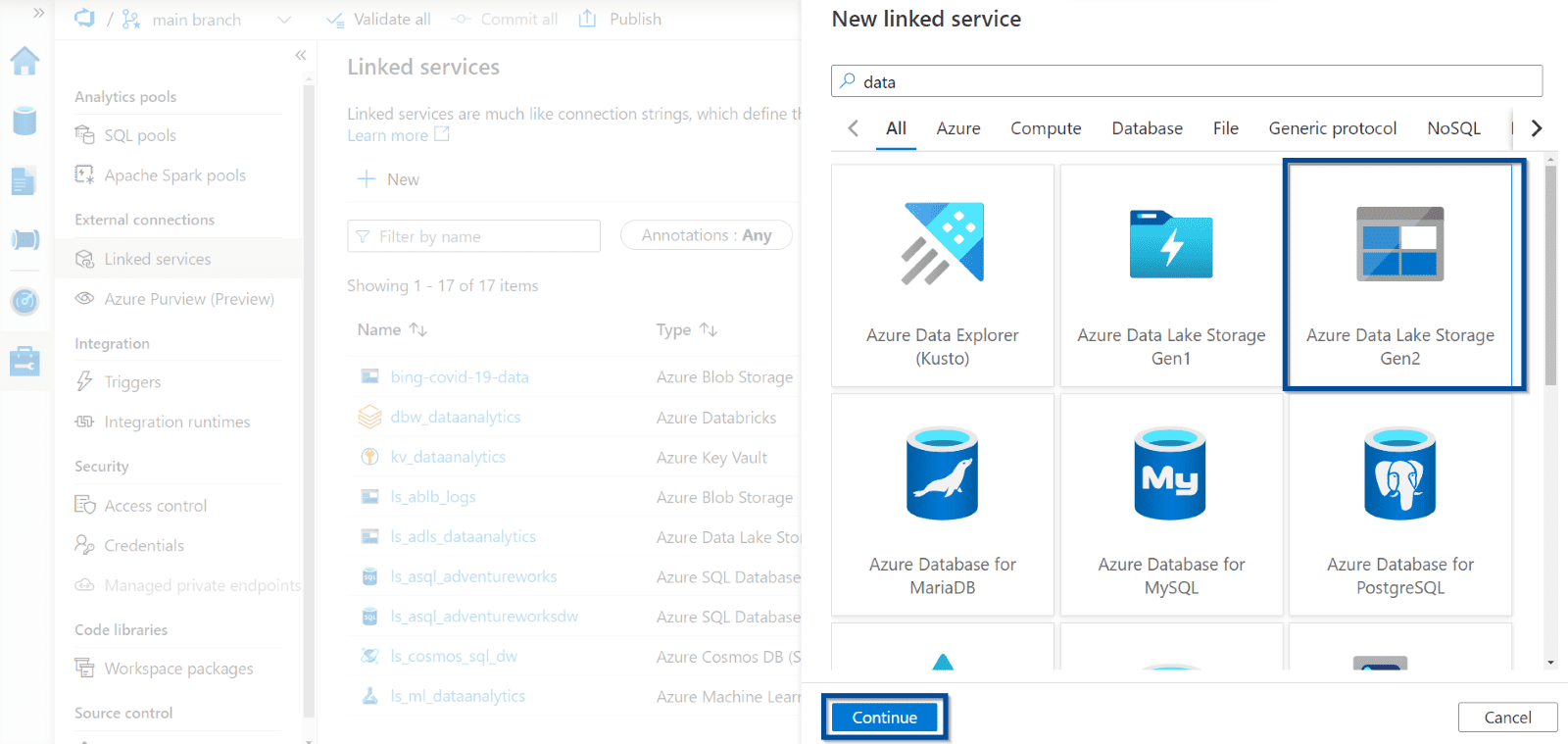Select Azure Data Lake Storage Gen2 tile
The width and height of the screenshot is (1568, 744).
click(x=1400, y=275)
